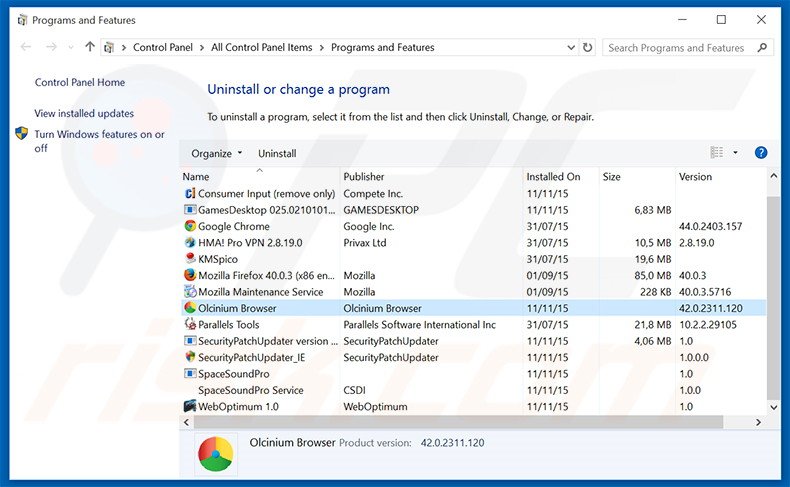Click the Mozilla Firefox icon in list
Image resolution: width=790 pixels, height=487 pixels.
(190, 275)
